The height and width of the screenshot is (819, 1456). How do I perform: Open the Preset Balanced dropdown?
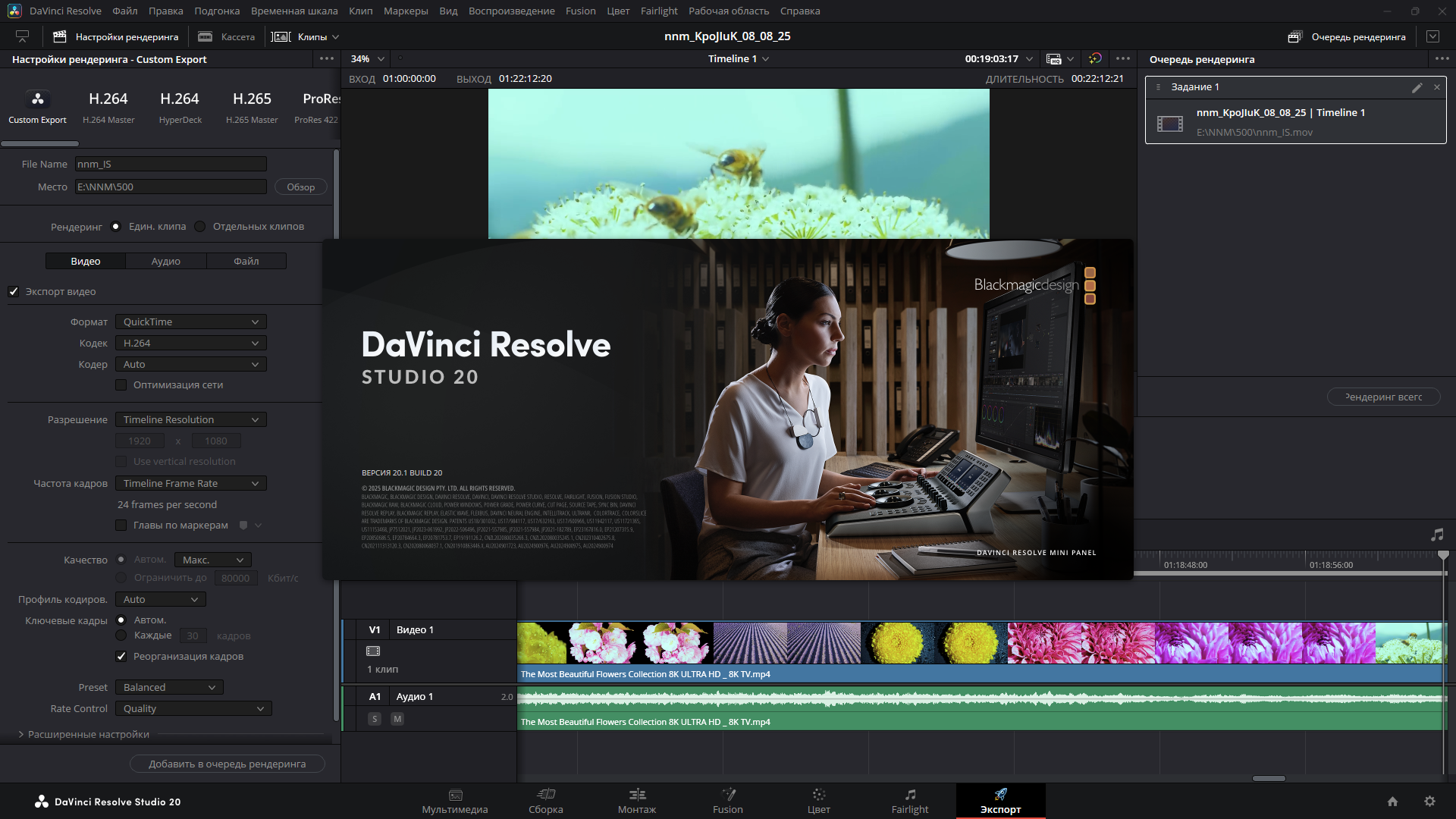[169, 687]
